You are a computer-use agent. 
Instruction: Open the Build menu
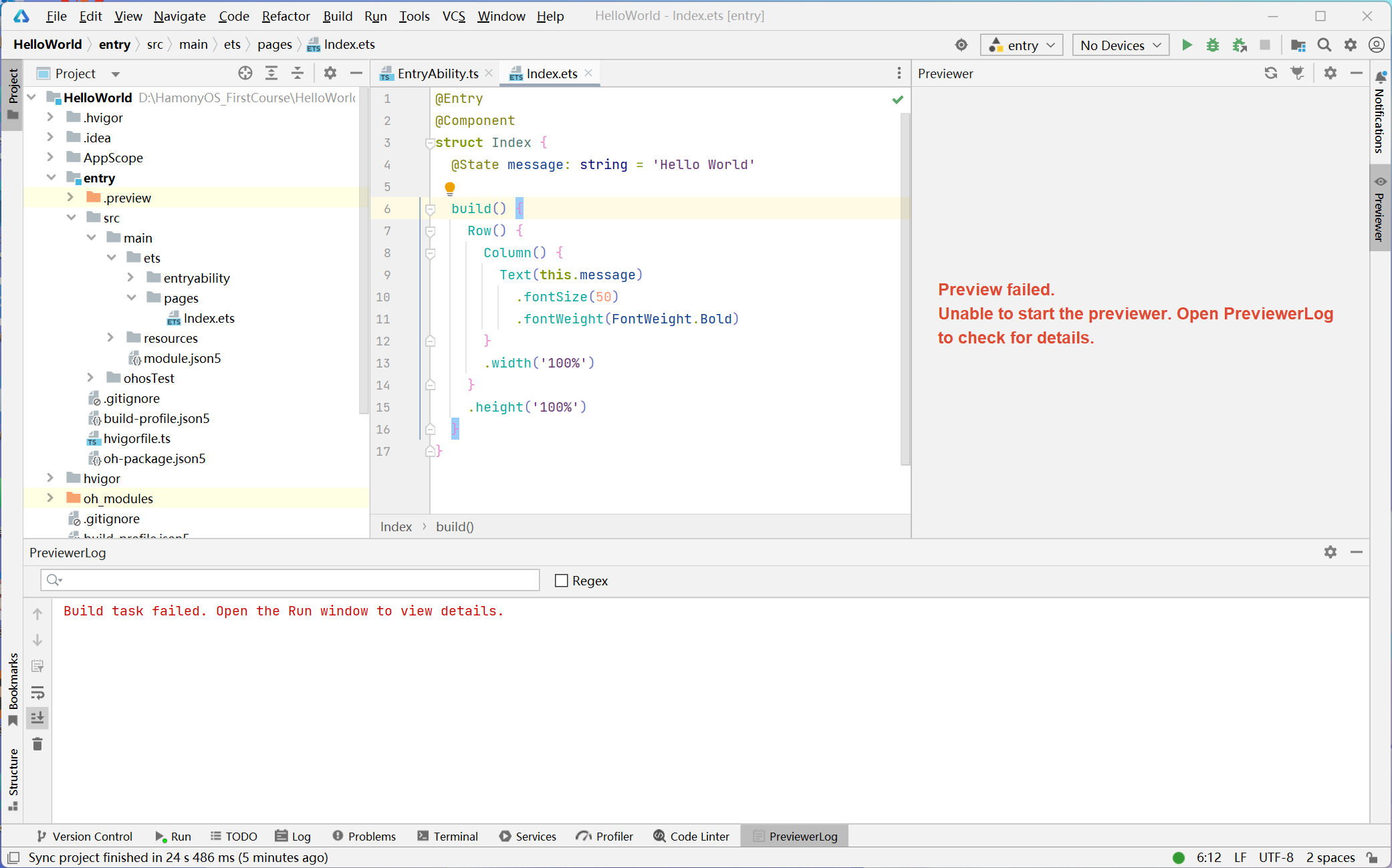click(x=338, y=16)
